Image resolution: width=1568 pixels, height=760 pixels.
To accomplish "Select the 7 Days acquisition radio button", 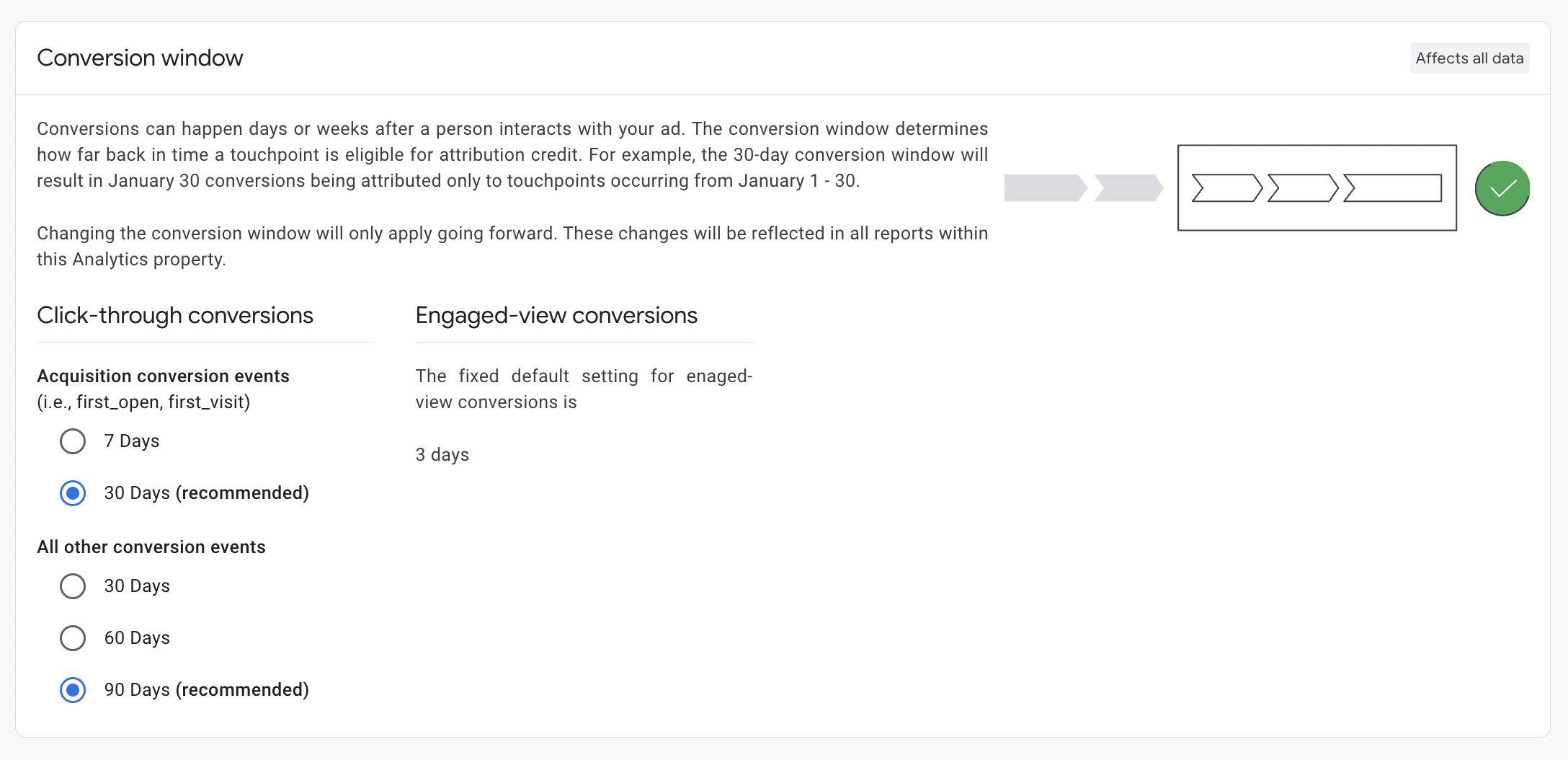I will [x=73, y=441].
